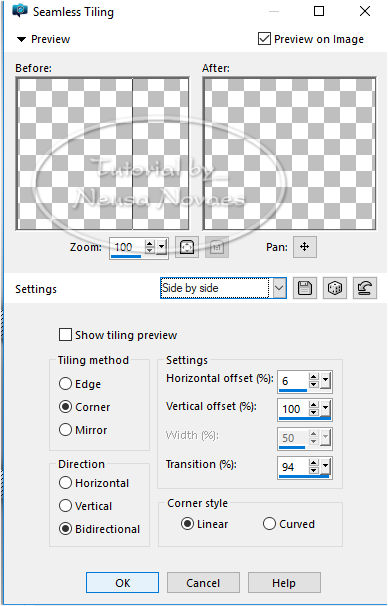388x606 pixels.
Task: Click the Zoom to 100% icon
Action: point(217,247)
